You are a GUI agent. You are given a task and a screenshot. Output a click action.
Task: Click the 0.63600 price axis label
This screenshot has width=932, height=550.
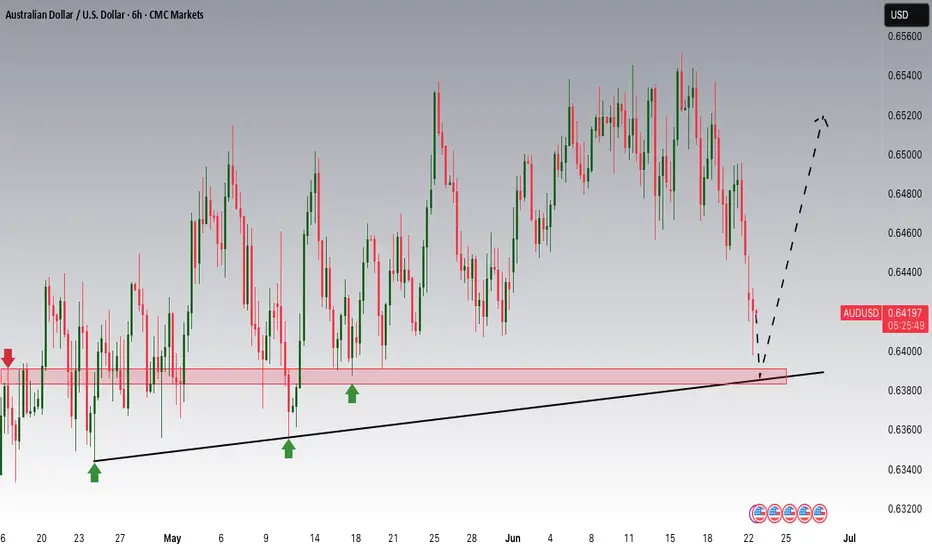(905, 430)
